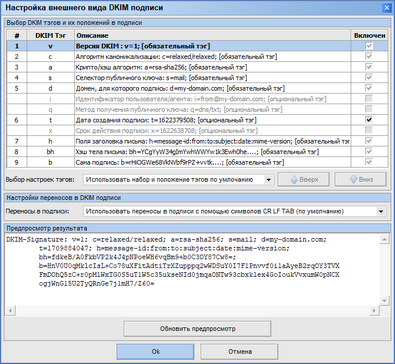Click the DKIM-Signature preview text area
This screenshot has width=395, height=364.
(x=192, y=270)
